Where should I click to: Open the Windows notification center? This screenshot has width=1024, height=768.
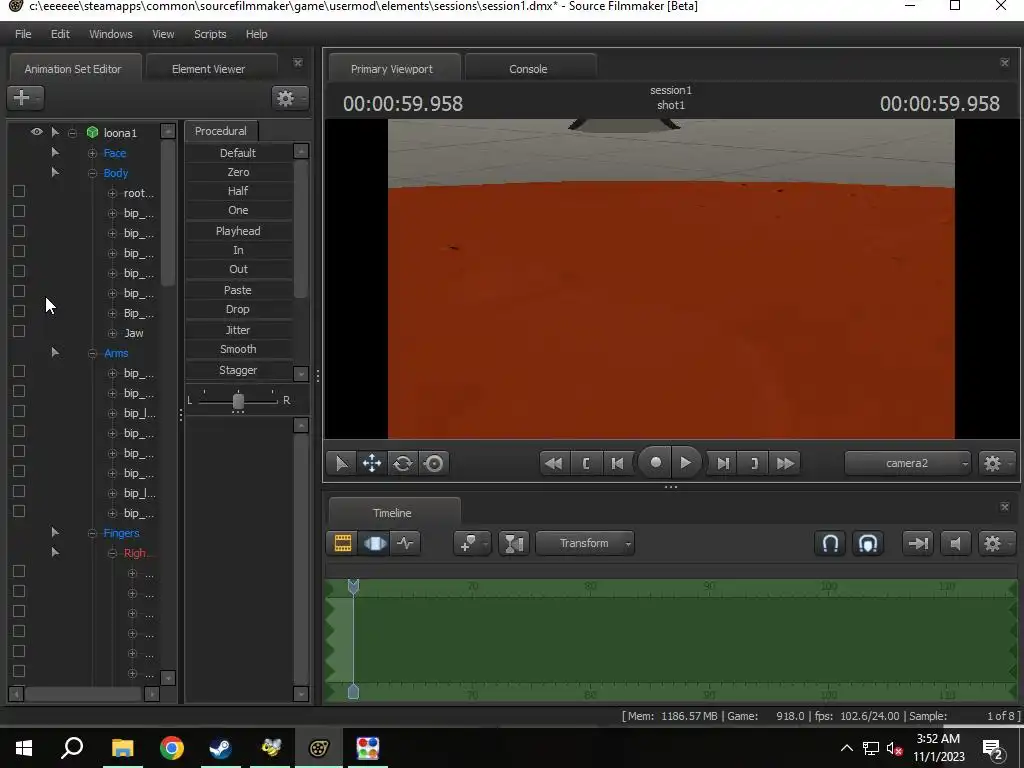click(992, 748)
